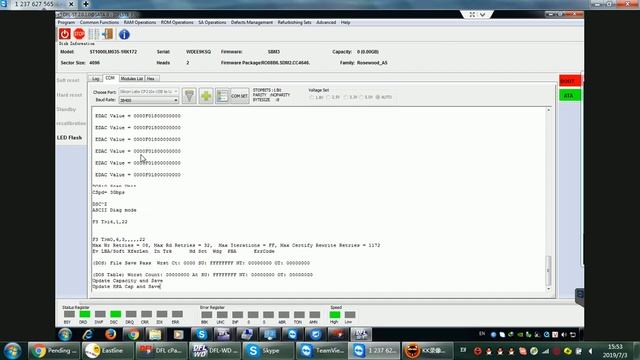Click the list icon left of COM SET
Viewport: 640px width, 360px height.
pos(222,96)
